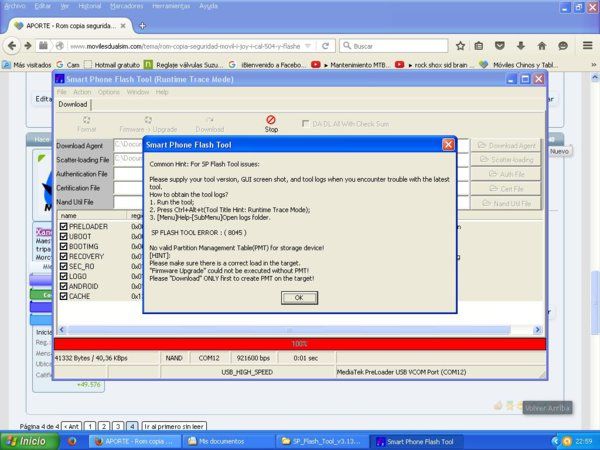Close the APORTE browser tab
This screenshot has width=600, height=450.
[123, 26]
